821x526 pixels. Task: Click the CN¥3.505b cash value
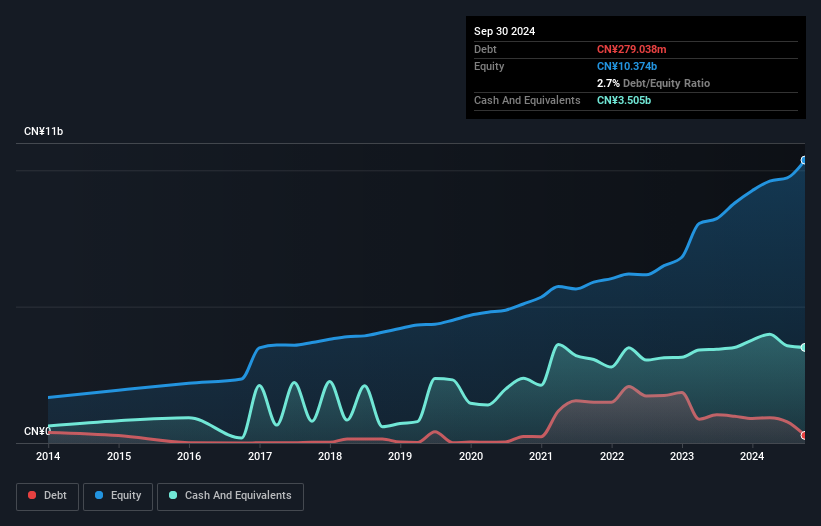pos(626,100)
